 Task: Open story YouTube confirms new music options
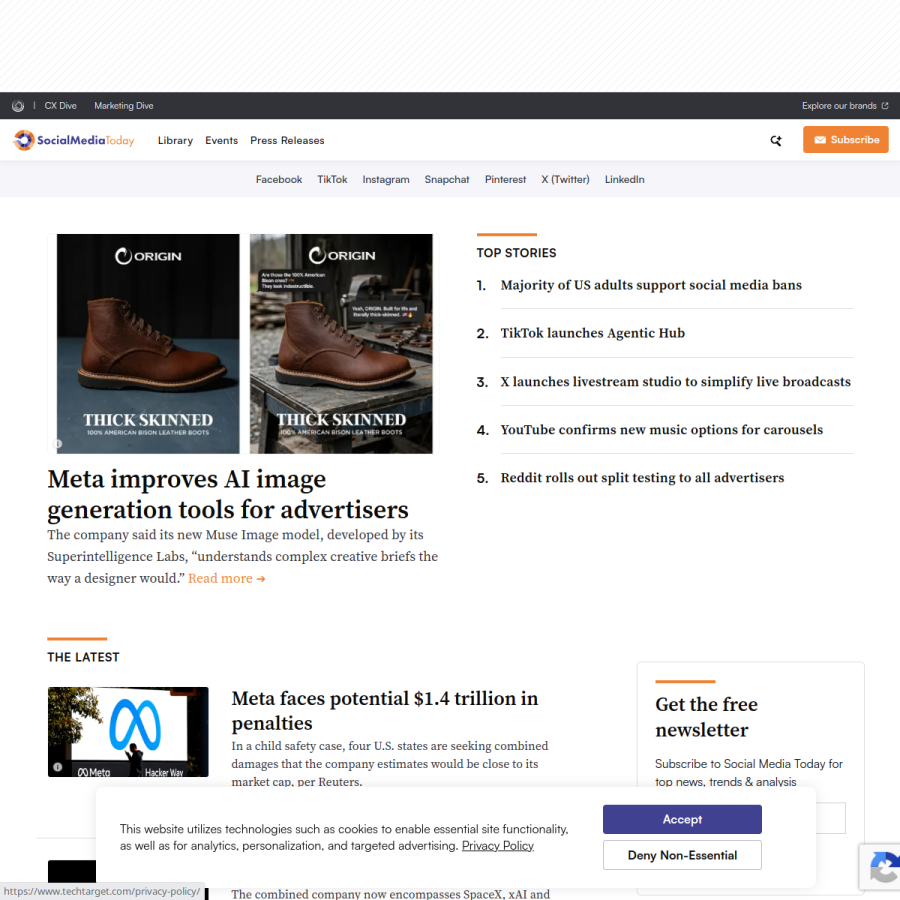[x=661, y=430]
